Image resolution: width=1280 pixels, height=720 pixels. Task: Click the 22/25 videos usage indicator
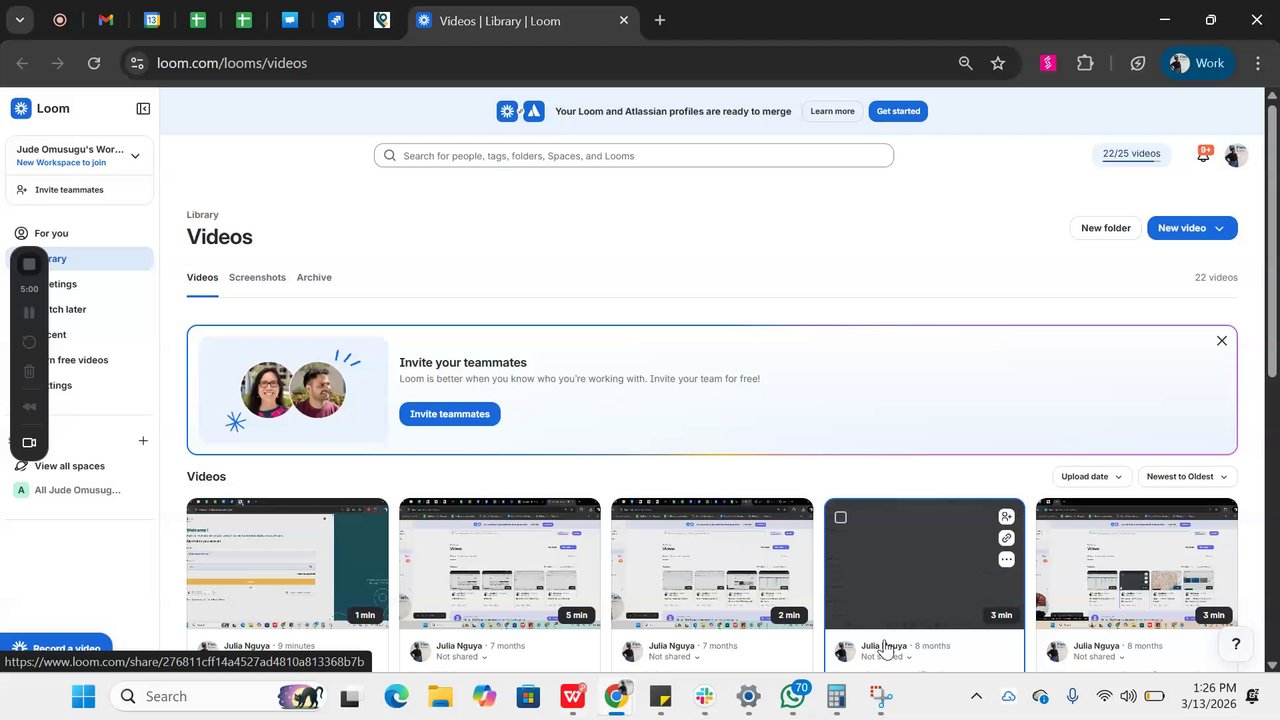(1131, 154)
